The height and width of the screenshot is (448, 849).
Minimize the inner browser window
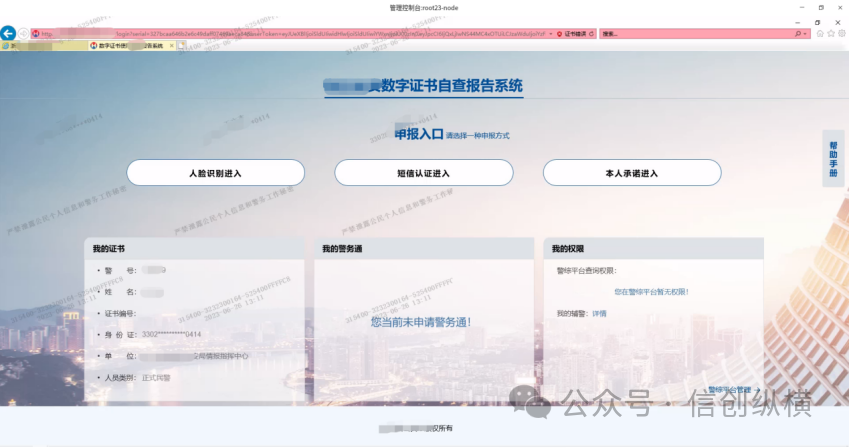[798, 23]
